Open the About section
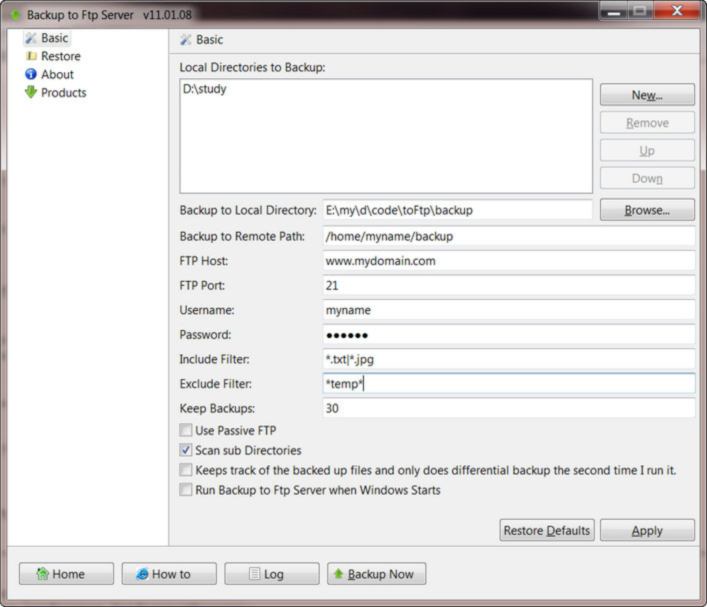Image resolution: width=707 pixels, height=607 pixels. click(57, 74)
